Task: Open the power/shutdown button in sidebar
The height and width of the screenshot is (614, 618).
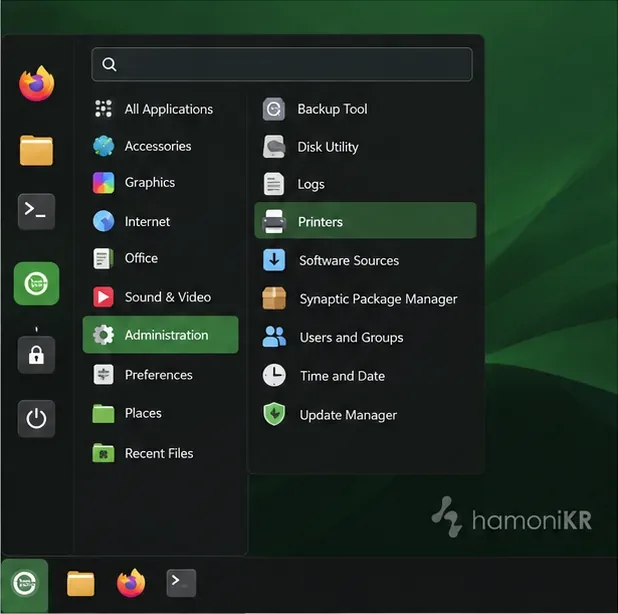Action: click(x=36, y=419)
